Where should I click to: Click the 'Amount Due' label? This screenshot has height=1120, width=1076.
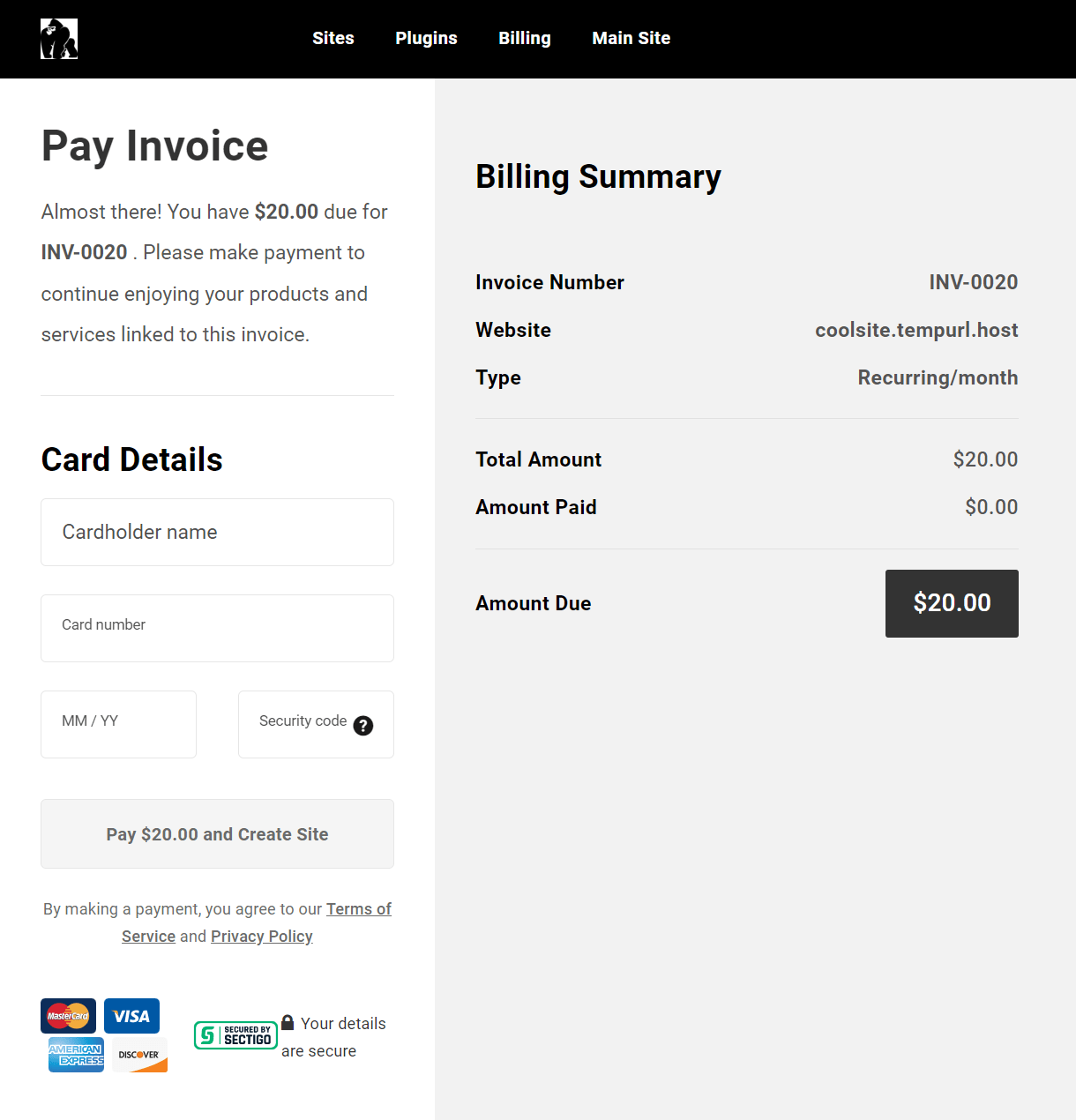coord(534,603)
